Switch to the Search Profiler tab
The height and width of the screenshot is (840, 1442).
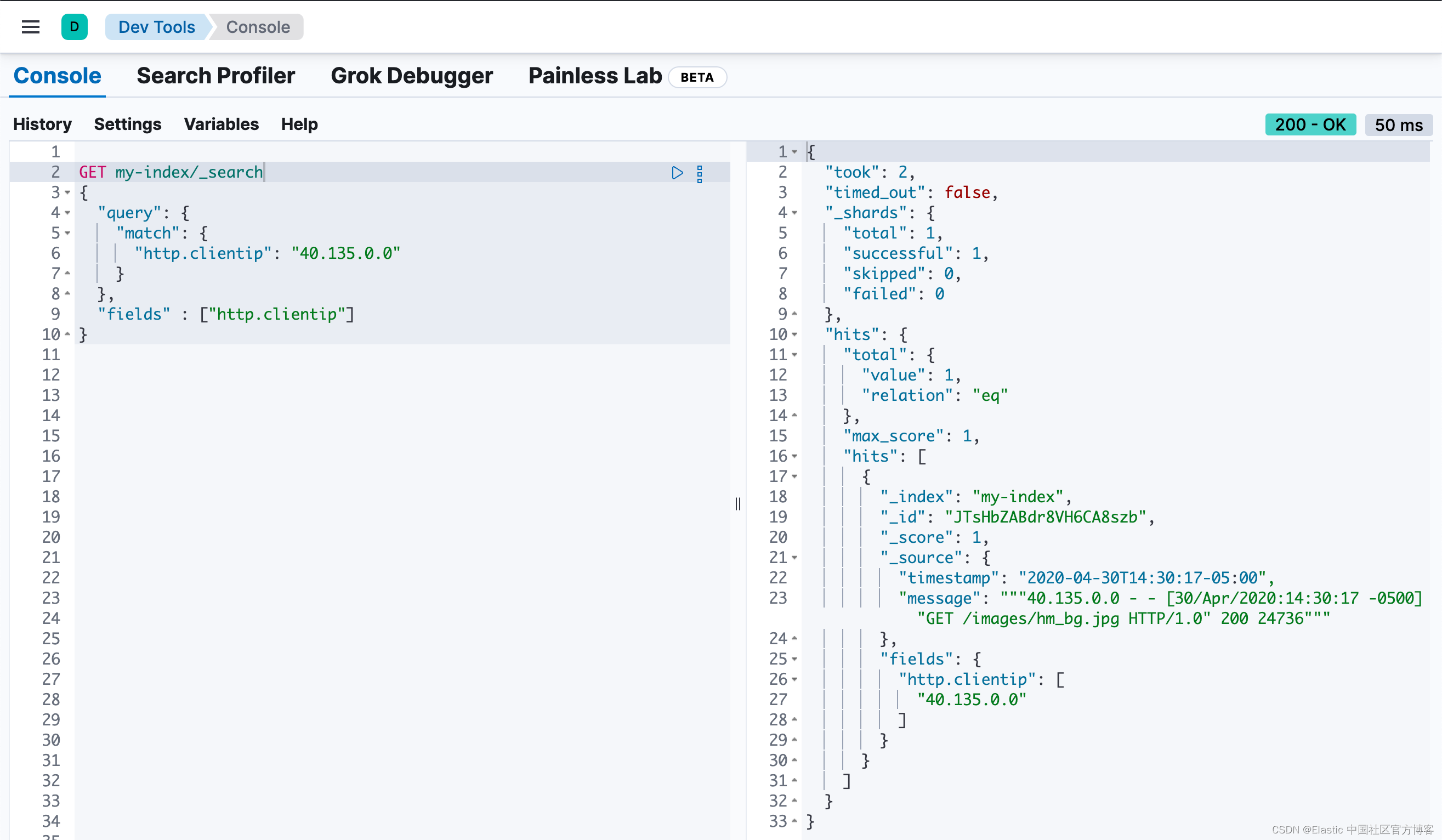[215, 75]
